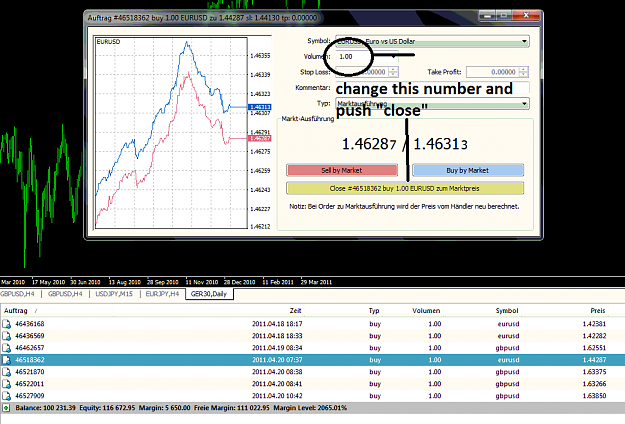Click time cell 2011.04.18 18:17
Viewport: 625px width, 424px height.
277,324
